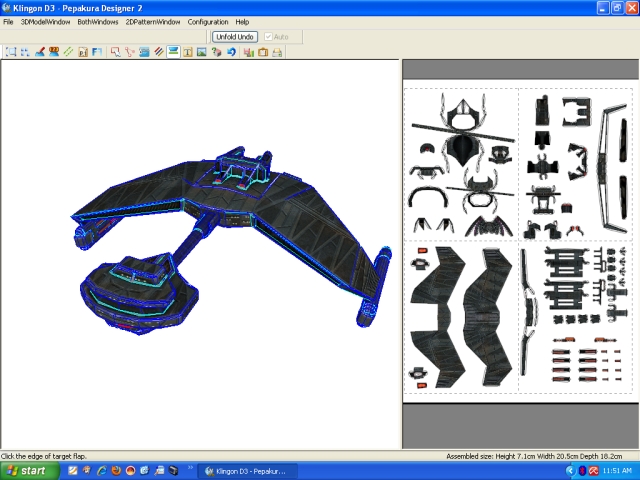640x480 pixels.
Task: Open Internet Explorer from quick launch
Action: pos(102,471)
